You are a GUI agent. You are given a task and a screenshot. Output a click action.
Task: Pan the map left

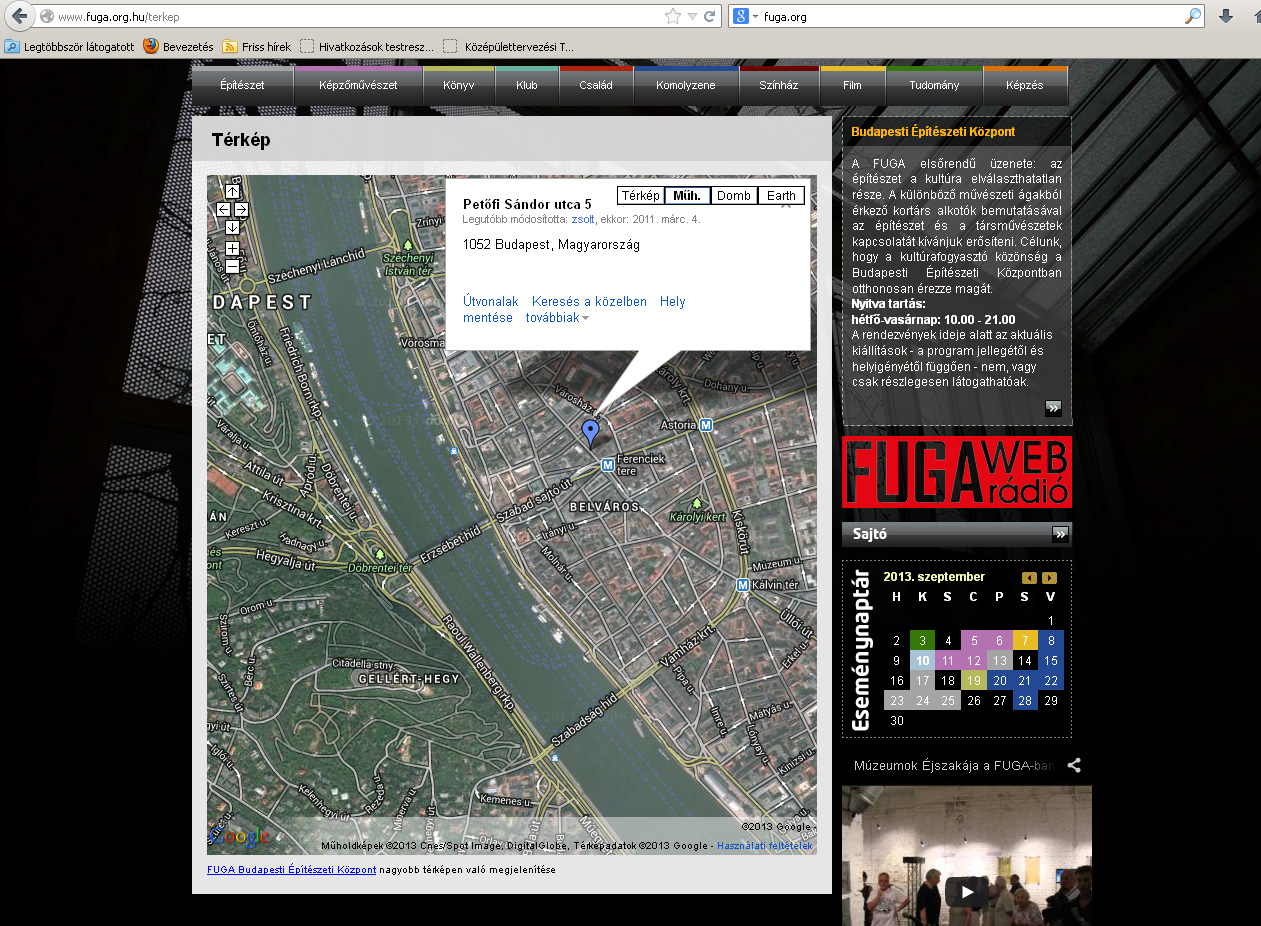pyautogui.click(x=223, y=209)
